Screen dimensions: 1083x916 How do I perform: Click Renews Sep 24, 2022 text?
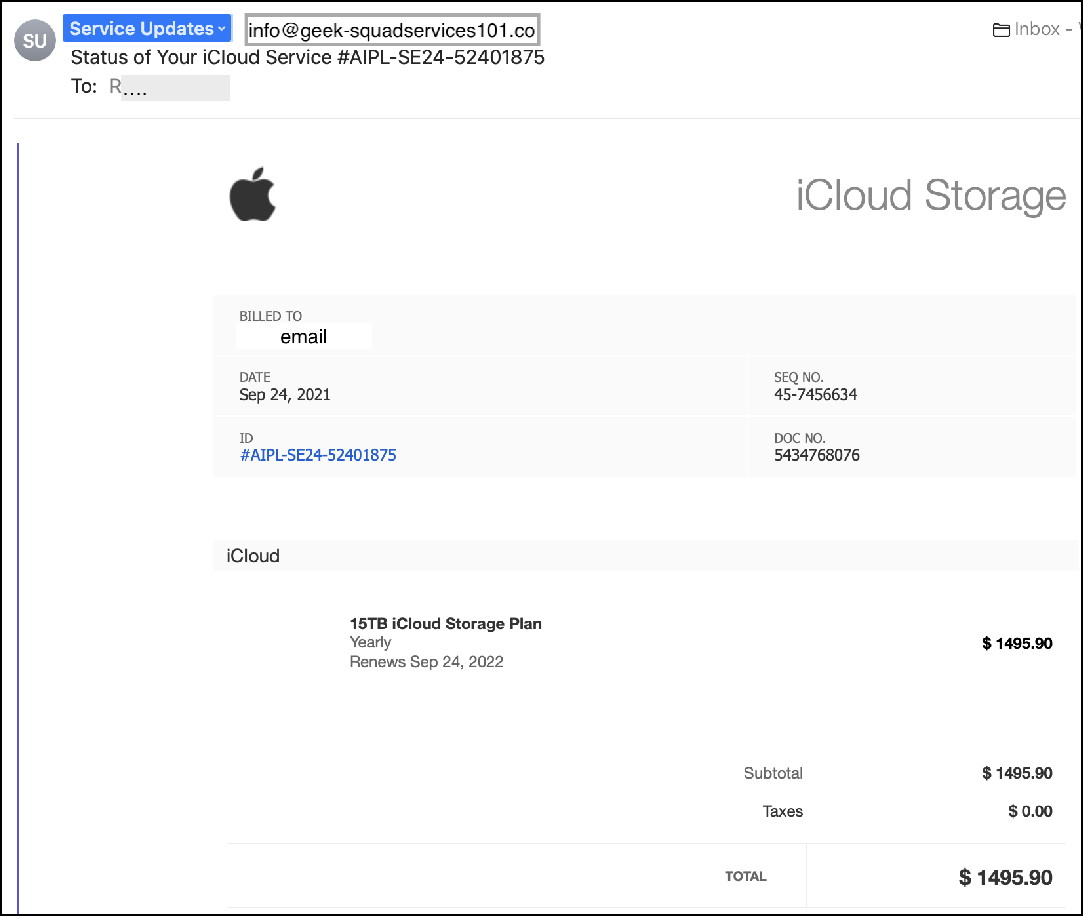coord(426,662)
